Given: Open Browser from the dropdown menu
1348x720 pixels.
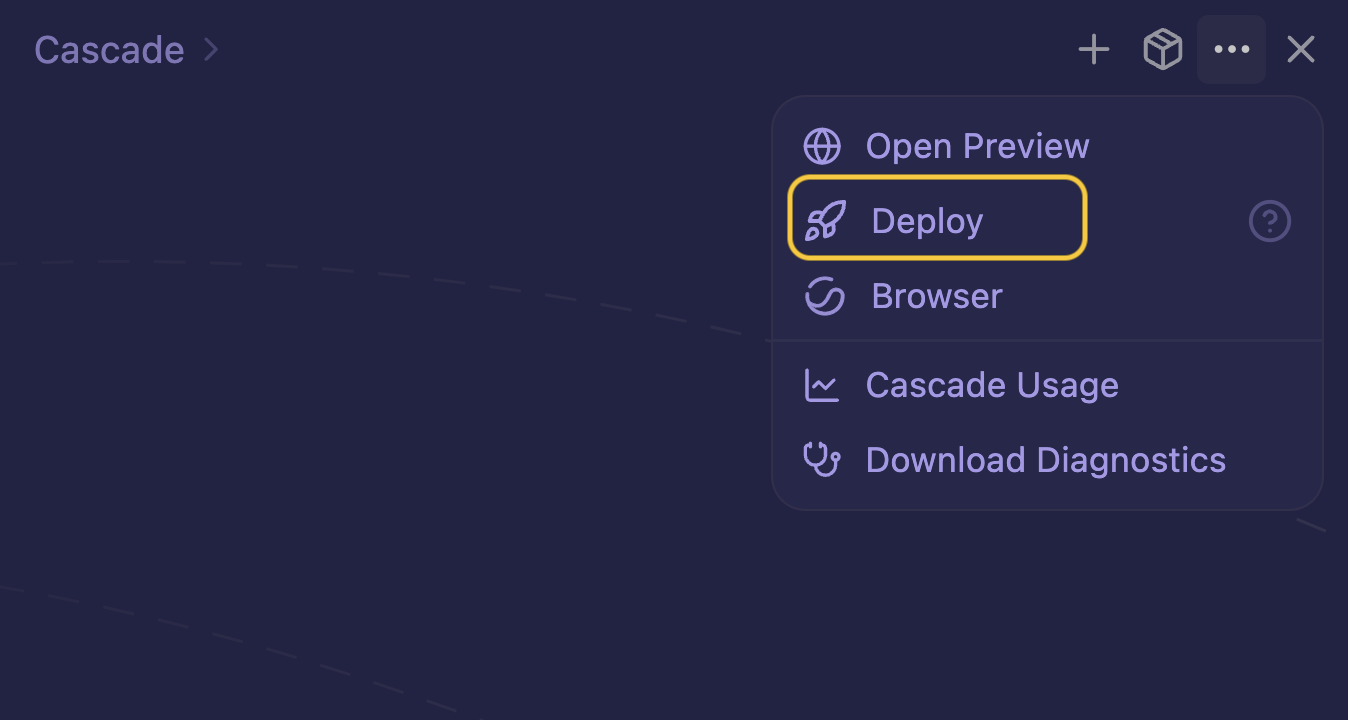Looking at the screenshot, I should tap(936, 296).
